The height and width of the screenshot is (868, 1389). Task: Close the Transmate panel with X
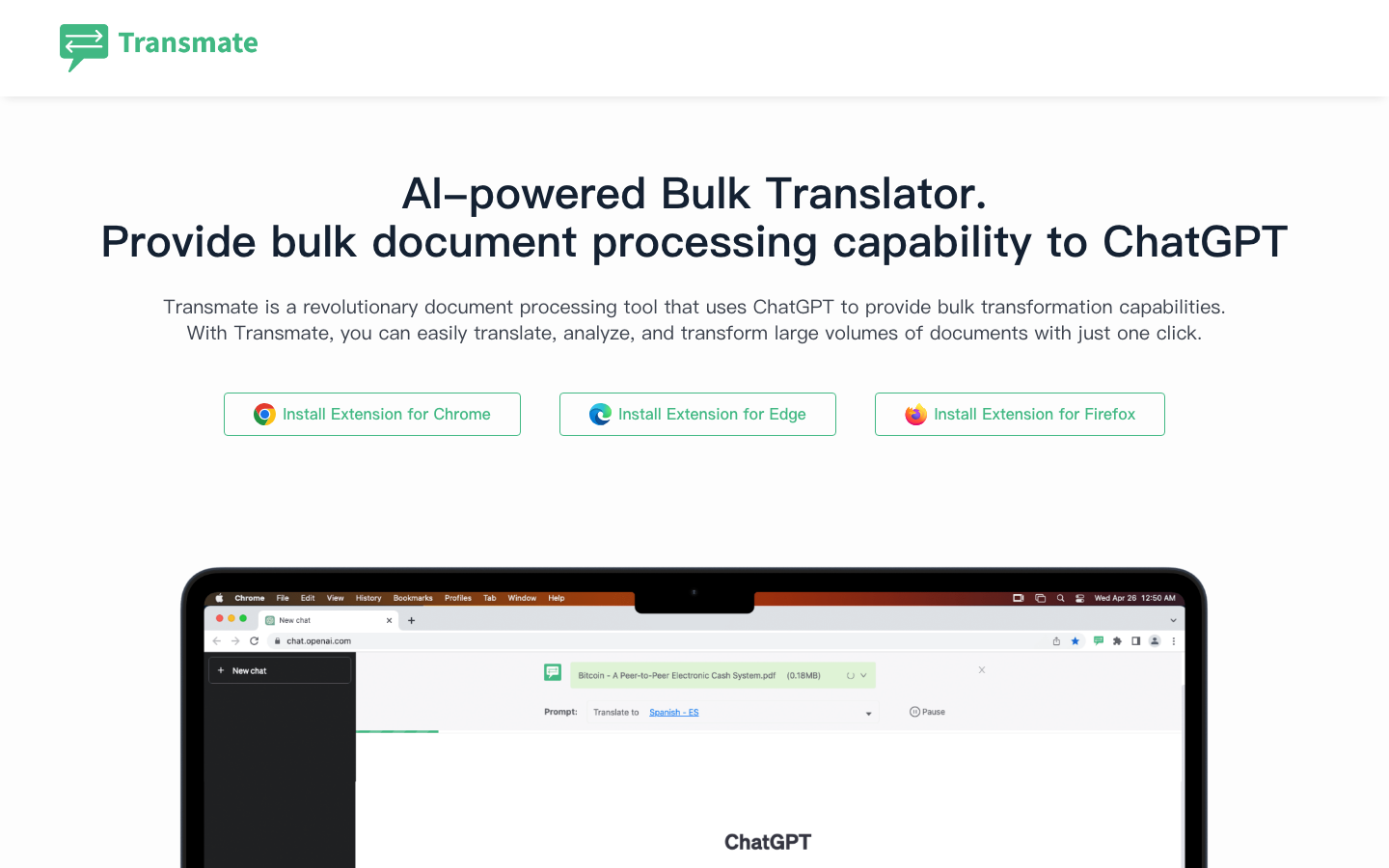[982, 669]
